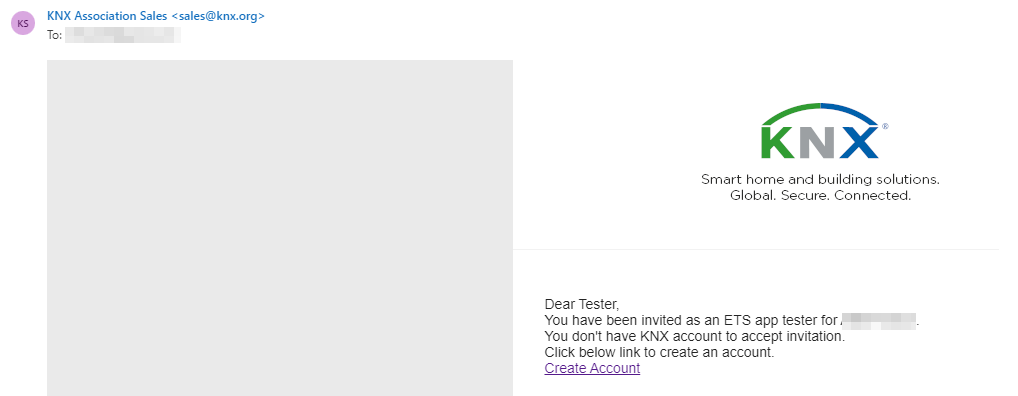The width and height of the screenshot is (1018, 396).
Task: Open the KNX Association Sales sender name
Action: (x=107, y=16)
